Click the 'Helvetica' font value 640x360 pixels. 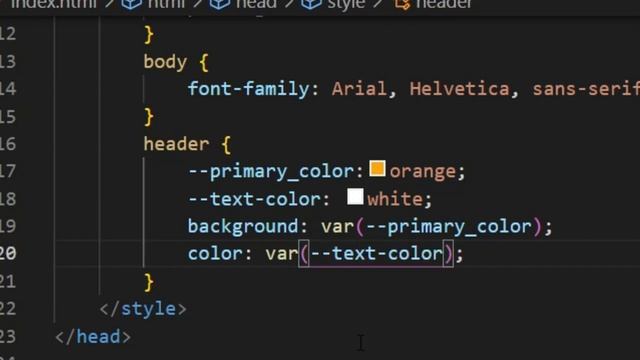[x=459, y=89]
